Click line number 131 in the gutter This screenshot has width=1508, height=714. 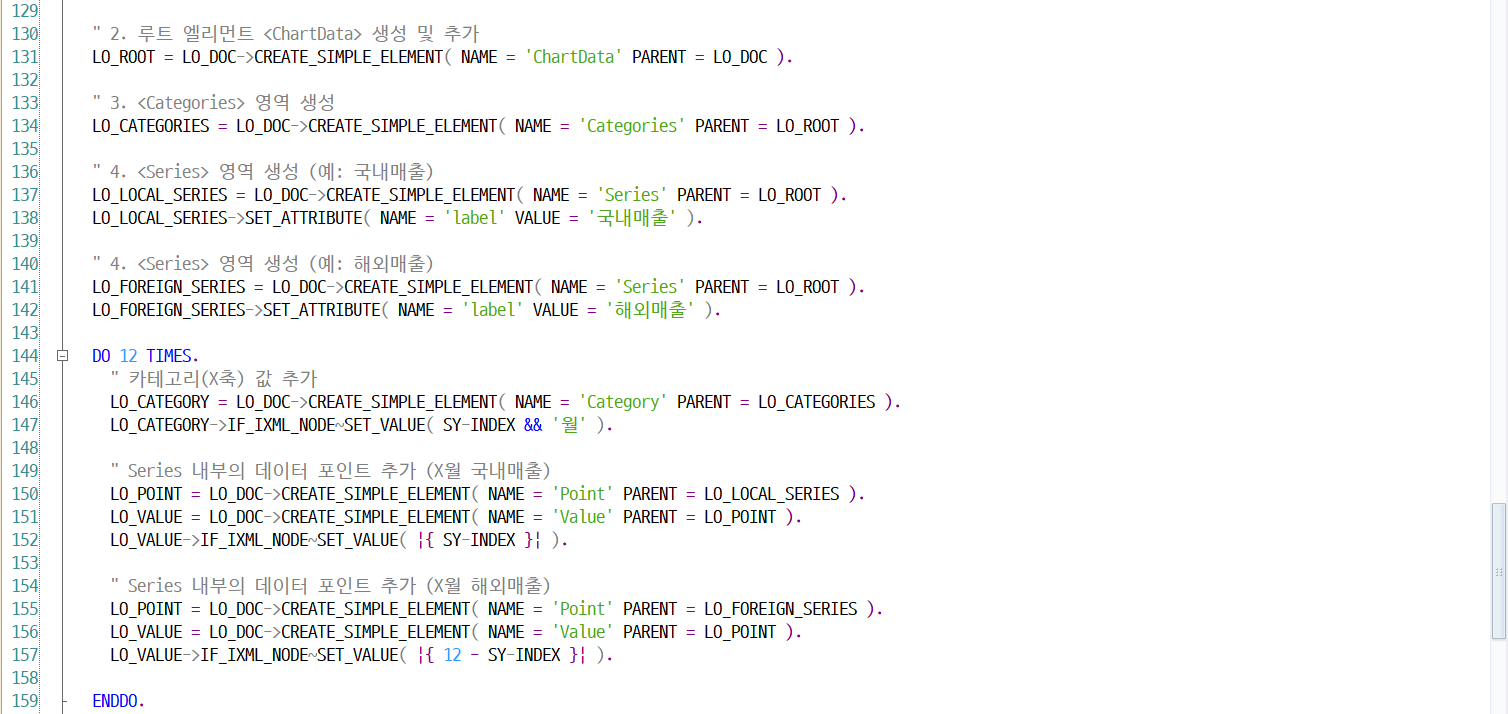point(24,57)
